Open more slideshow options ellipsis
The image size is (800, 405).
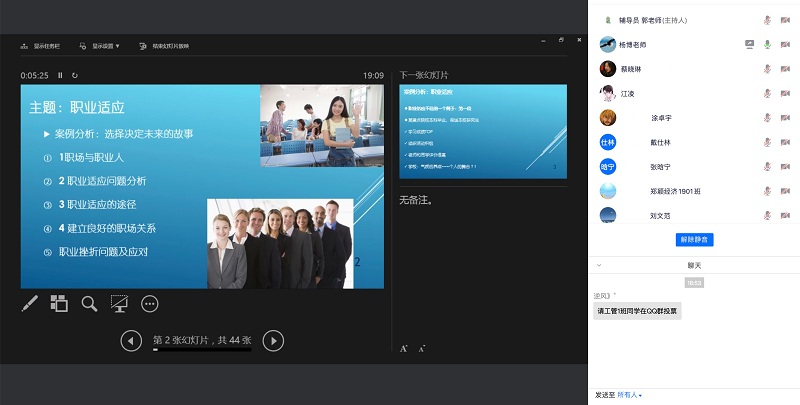[x=150, y=303]
